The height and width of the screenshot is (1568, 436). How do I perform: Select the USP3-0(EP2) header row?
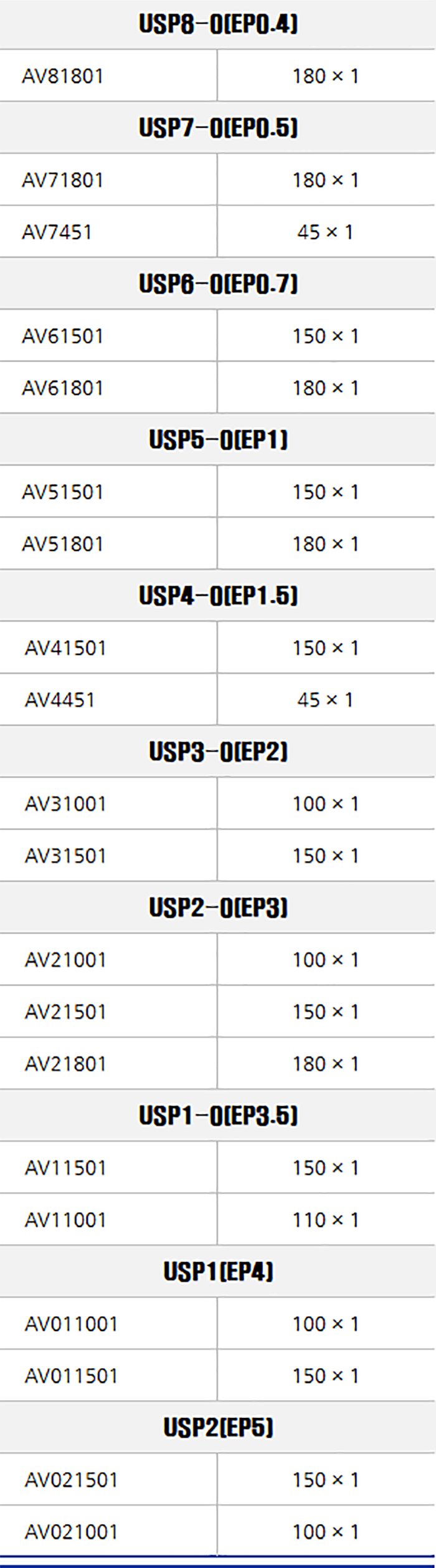click(218, 752)
